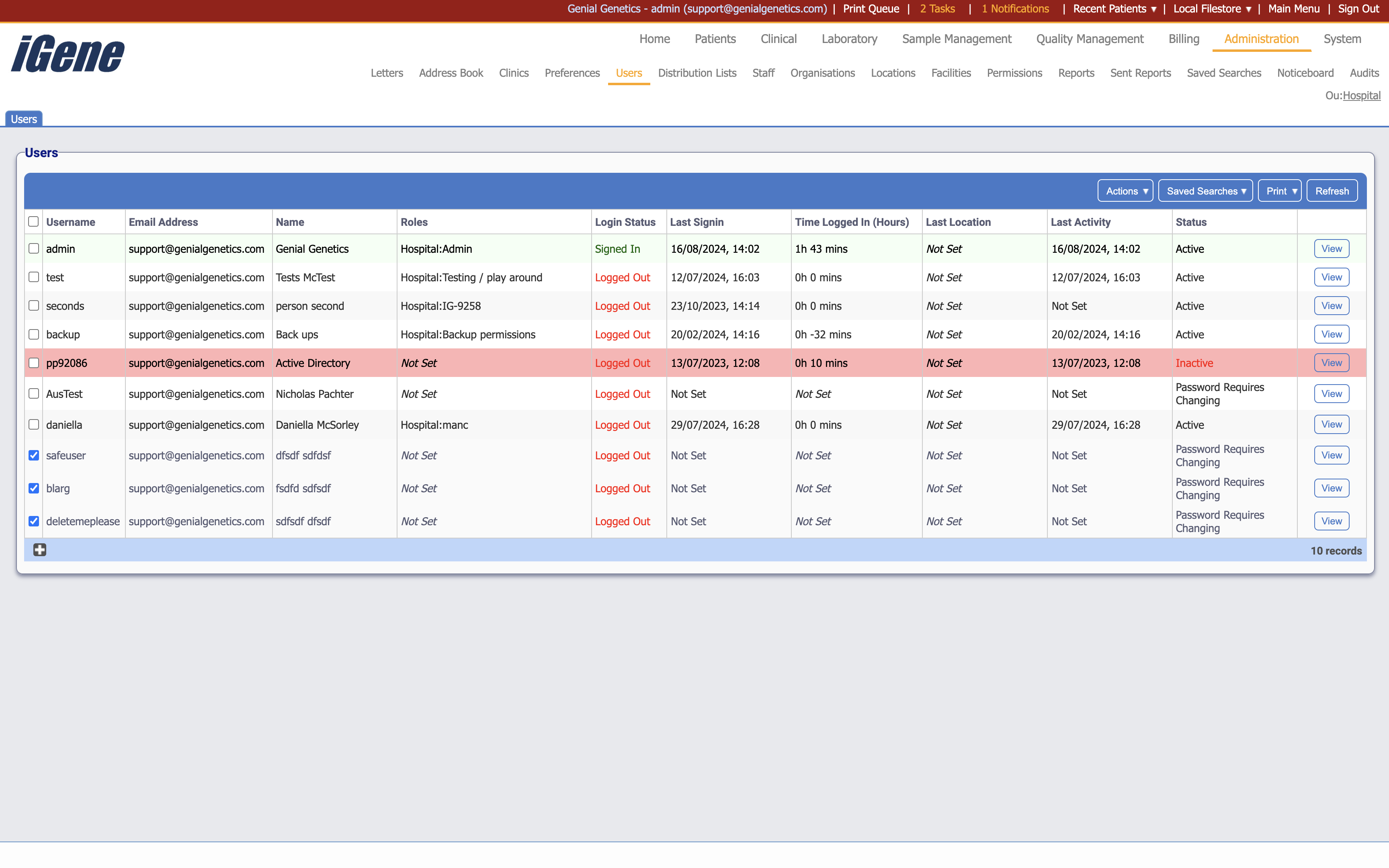
Task: Go to the Permissions submenu
Action: pyautogui.click(x=1014, y=73)
